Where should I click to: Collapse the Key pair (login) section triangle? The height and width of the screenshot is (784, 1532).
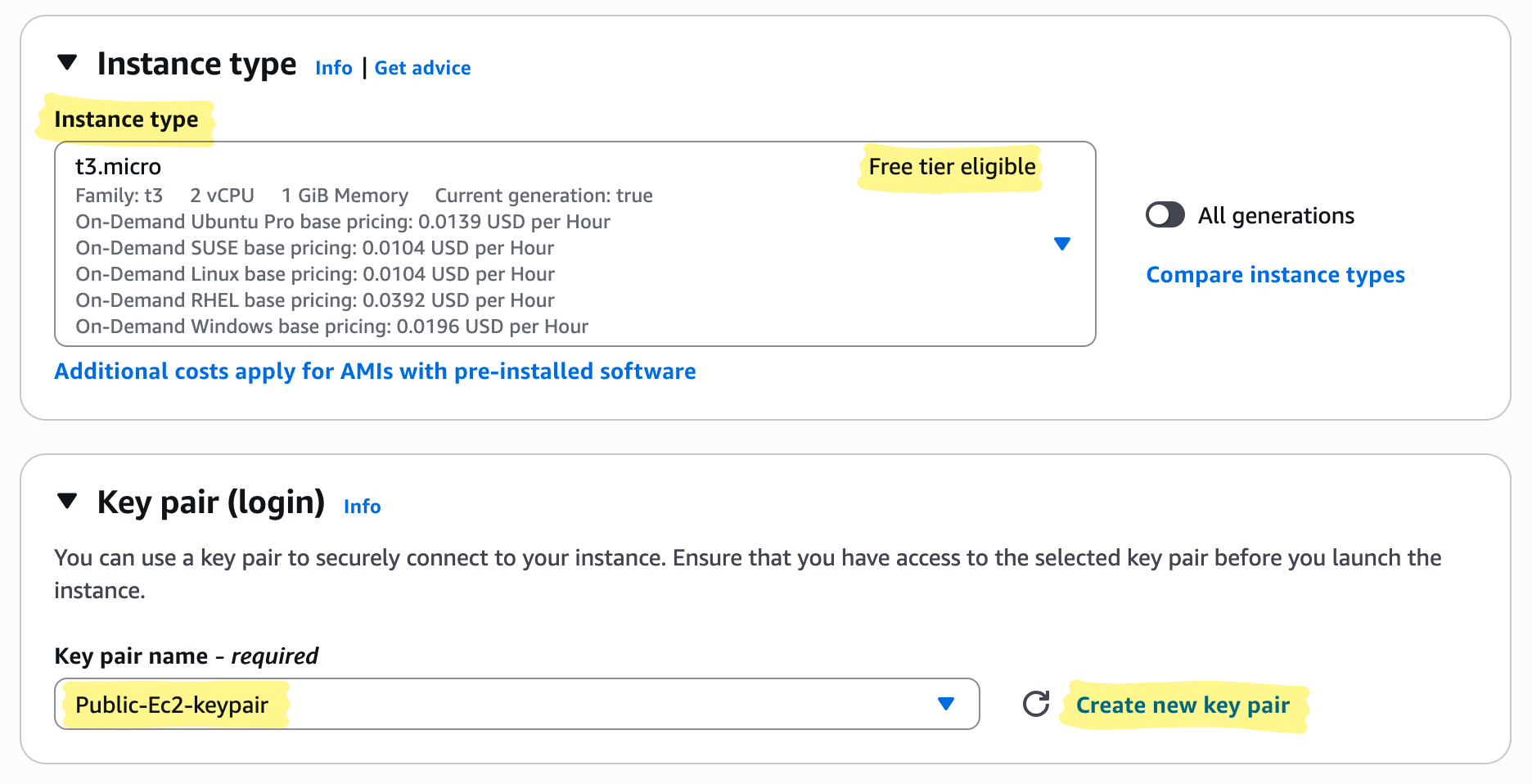point(67,501)
